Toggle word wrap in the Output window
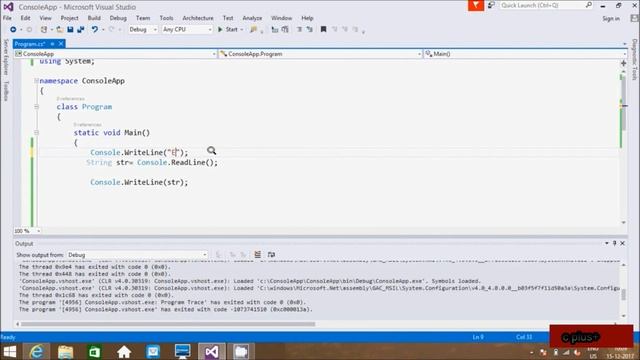 (x=271, y=255)
